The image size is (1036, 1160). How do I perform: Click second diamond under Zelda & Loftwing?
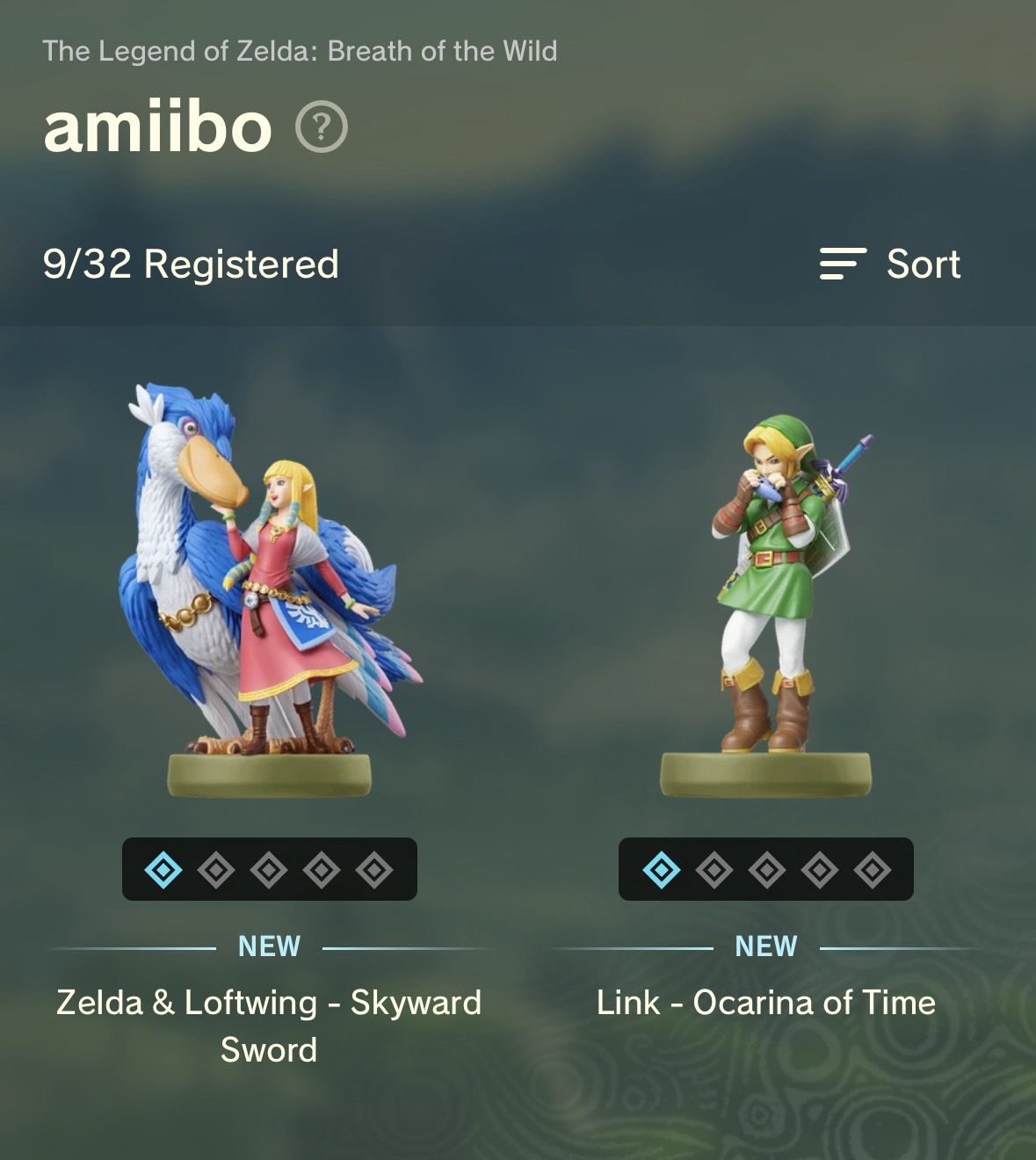coord(216,870)
